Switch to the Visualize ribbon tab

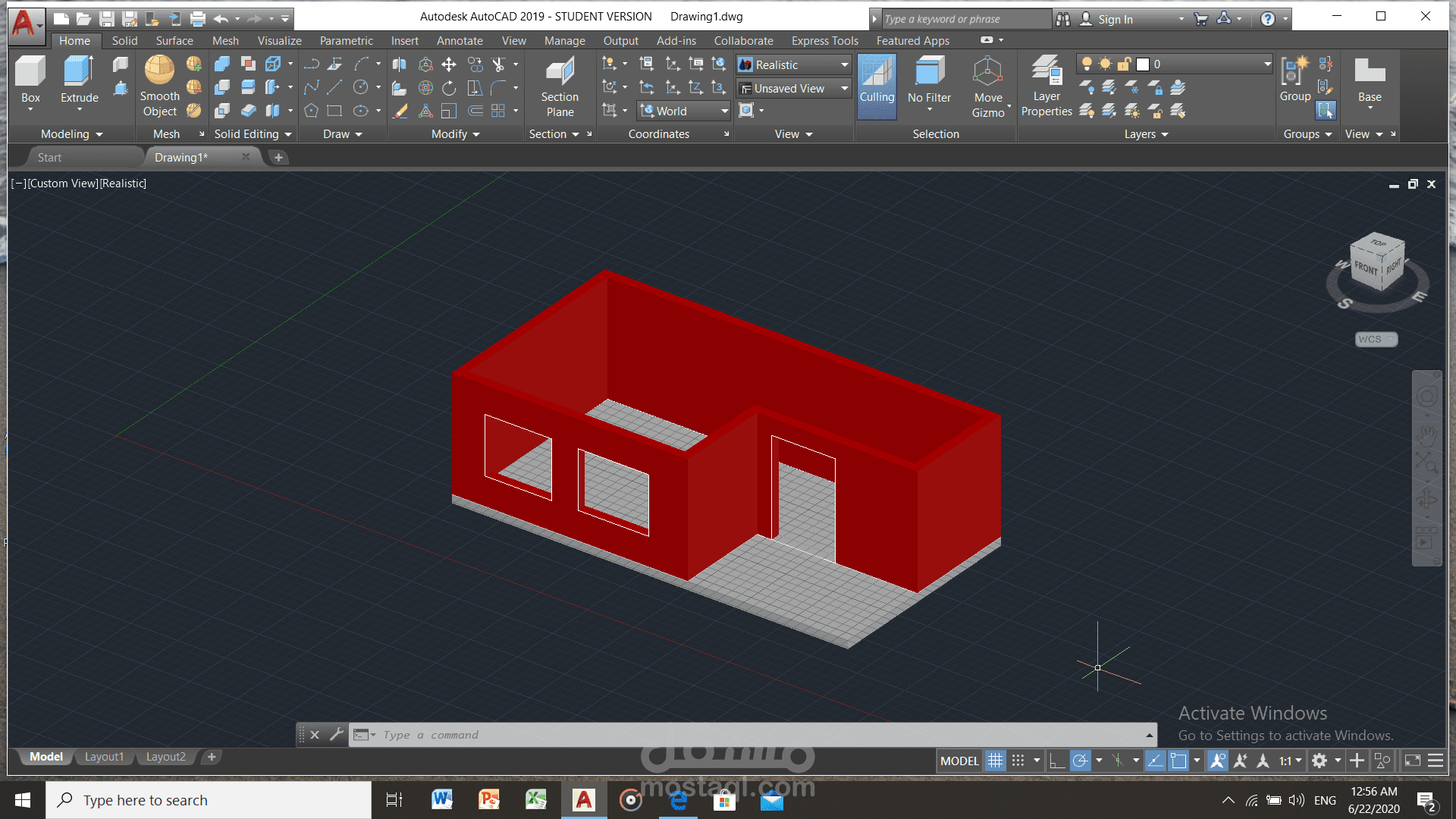tap(279, 41)
